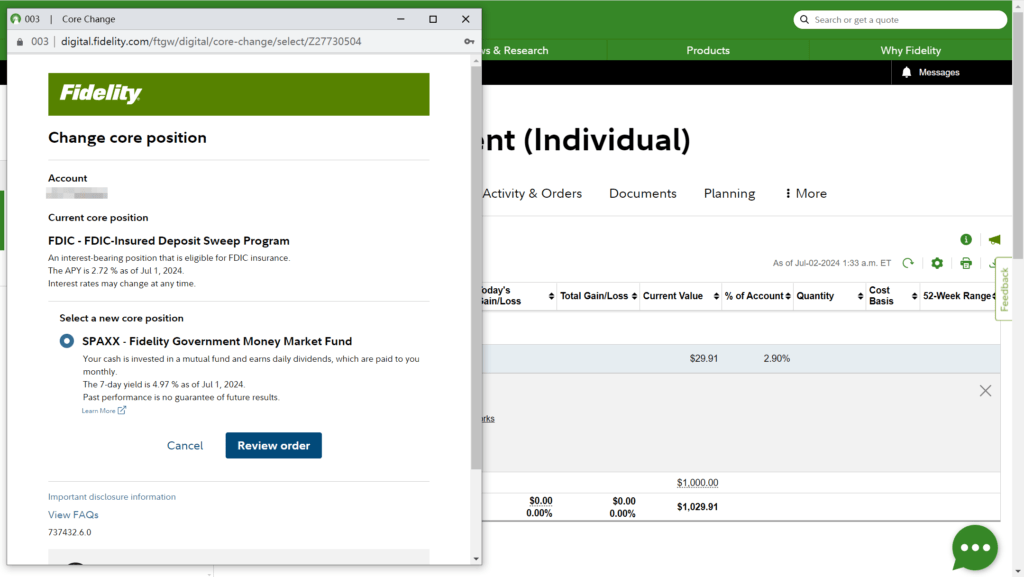Switch to the Documents tab

pos(643,193)
